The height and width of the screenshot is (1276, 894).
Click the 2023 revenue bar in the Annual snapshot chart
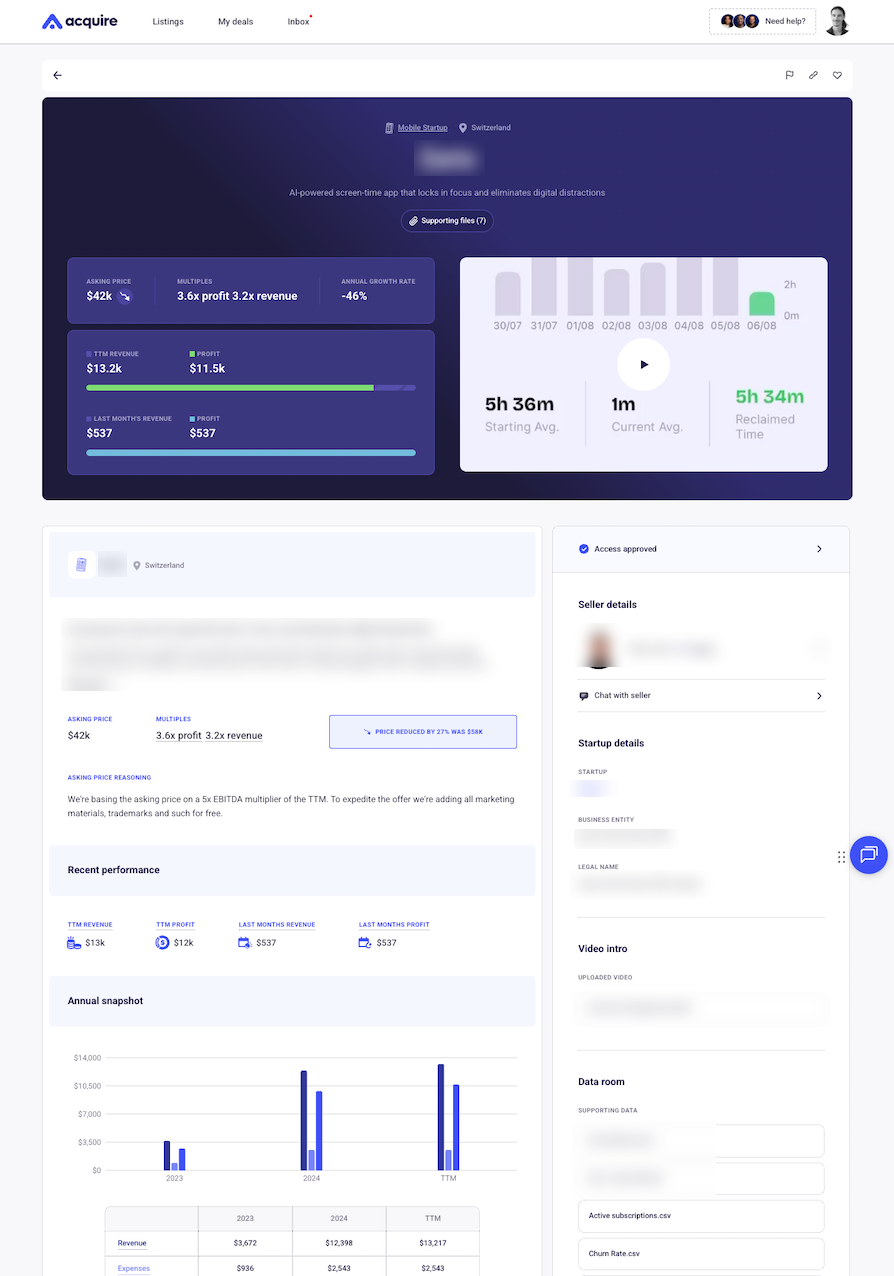167,1156
